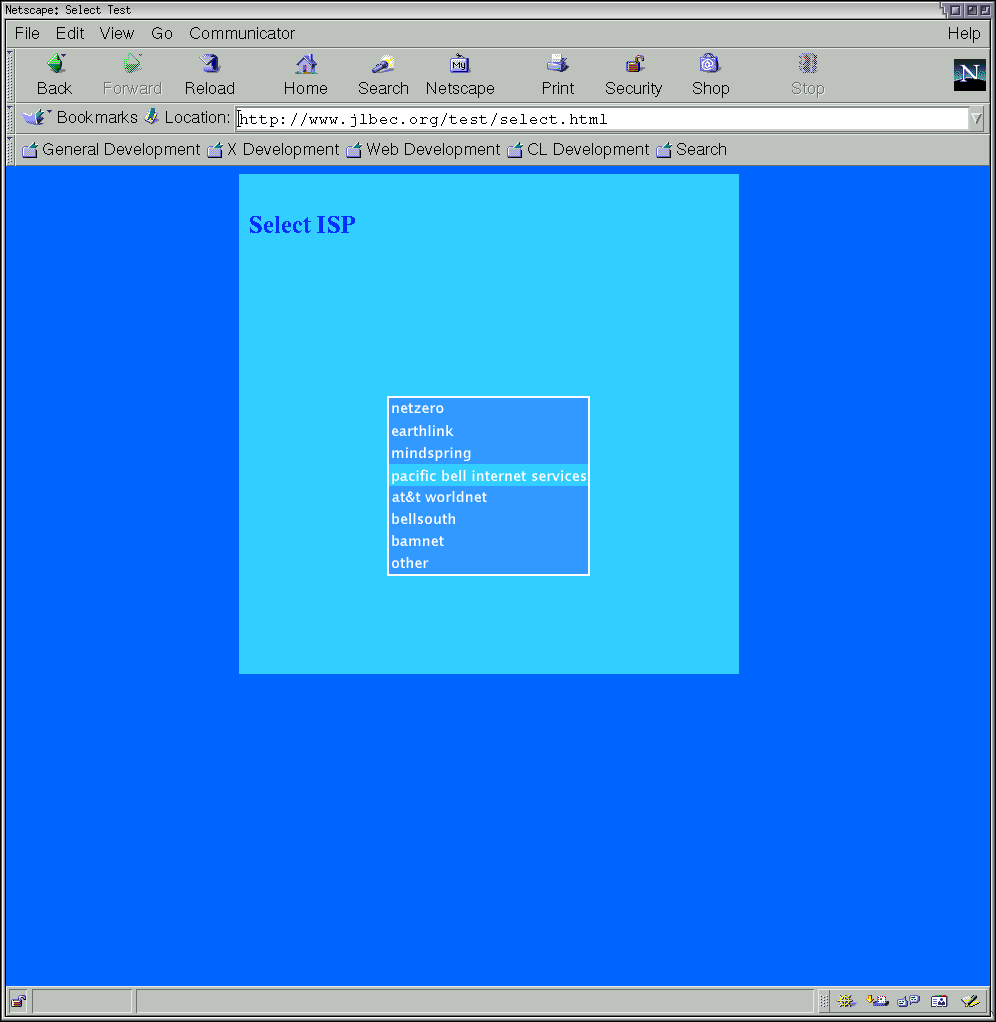
Task: Click the Location page proxy icon
Action: 151,117
